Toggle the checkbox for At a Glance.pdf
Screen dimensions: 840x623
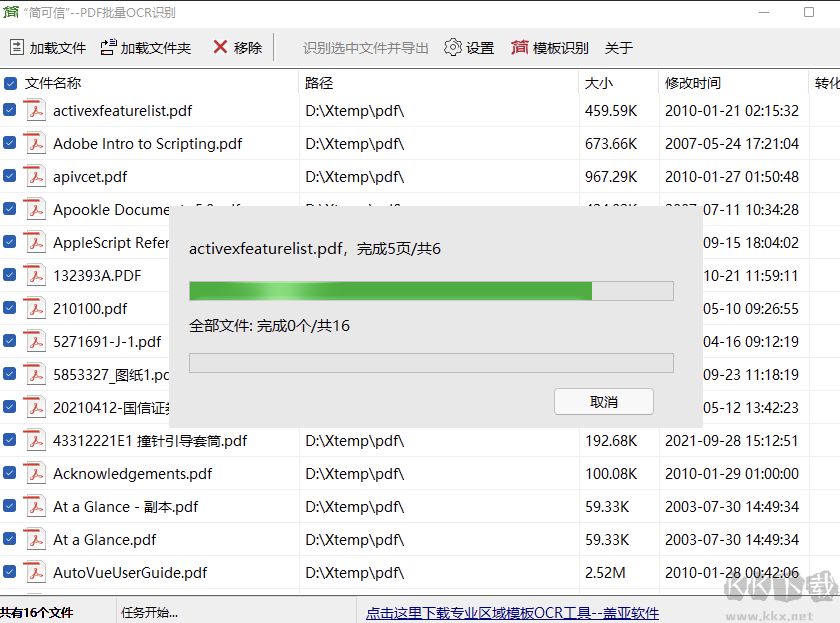click(10, 539)
